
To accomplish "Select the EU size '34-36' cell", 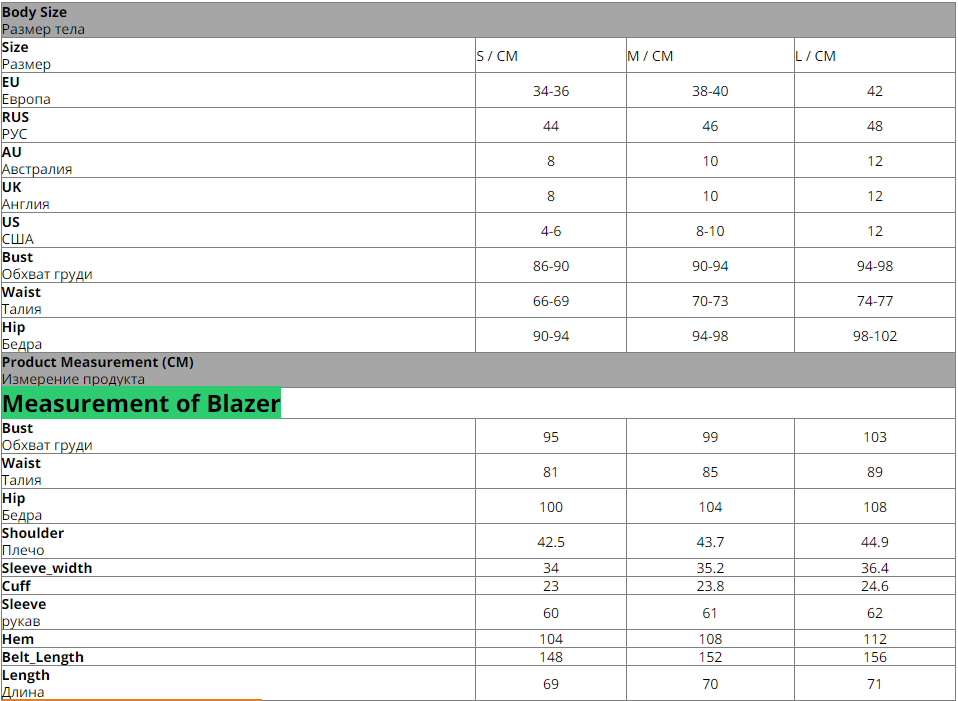I will (x=551, y=91).
